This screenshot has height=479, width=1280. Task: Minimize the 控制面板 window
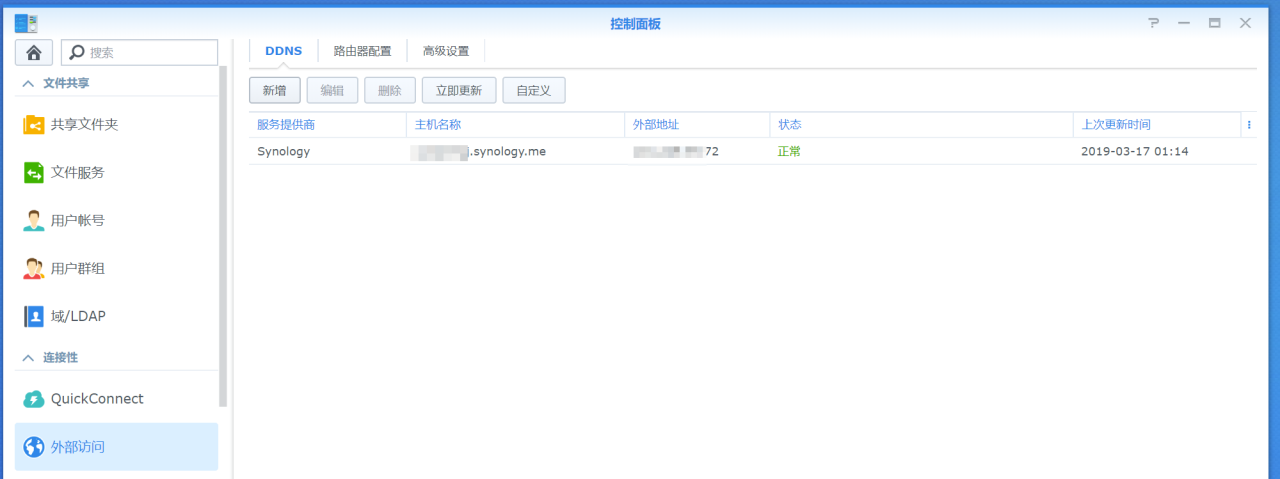coord(1184,23)
